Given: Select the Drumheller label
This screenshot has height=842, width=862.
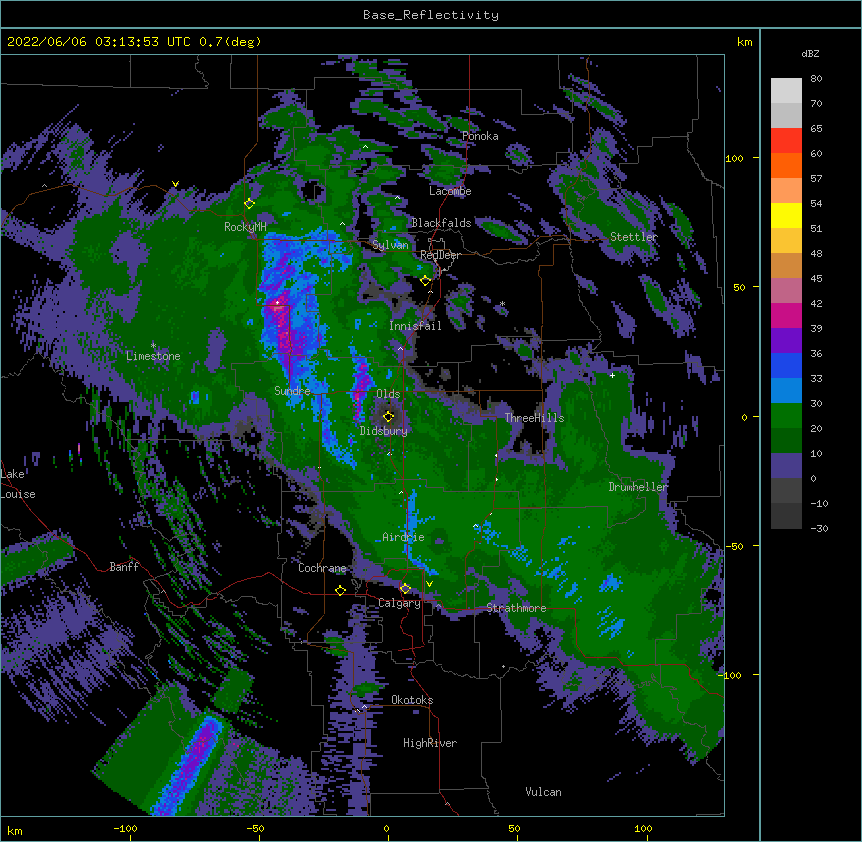Looking at the screenshot, I should tap(638, 487).
